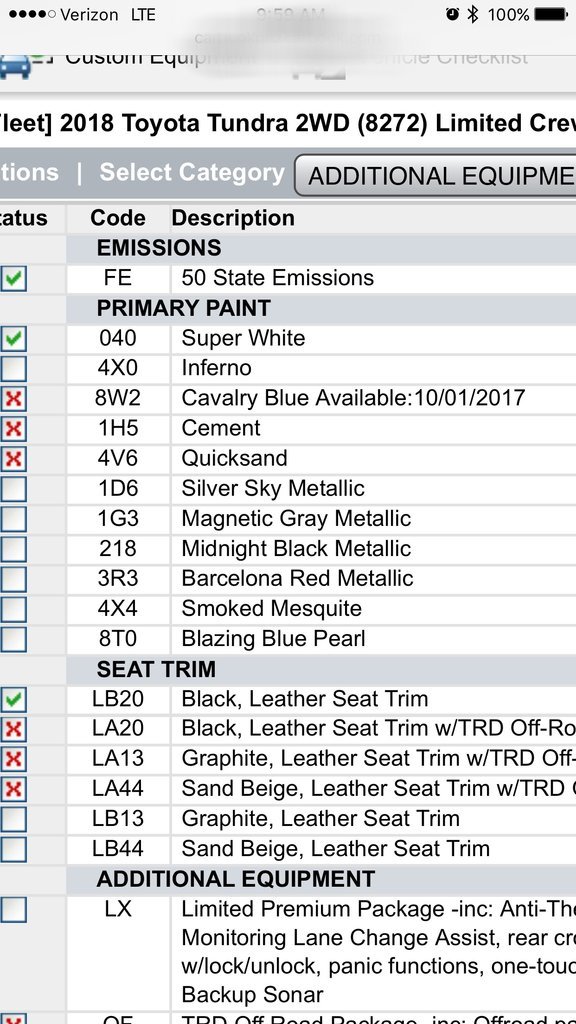Click Midnight Black Metallic description text
Screen dimensions: 576x1024
tap(296, 549)
